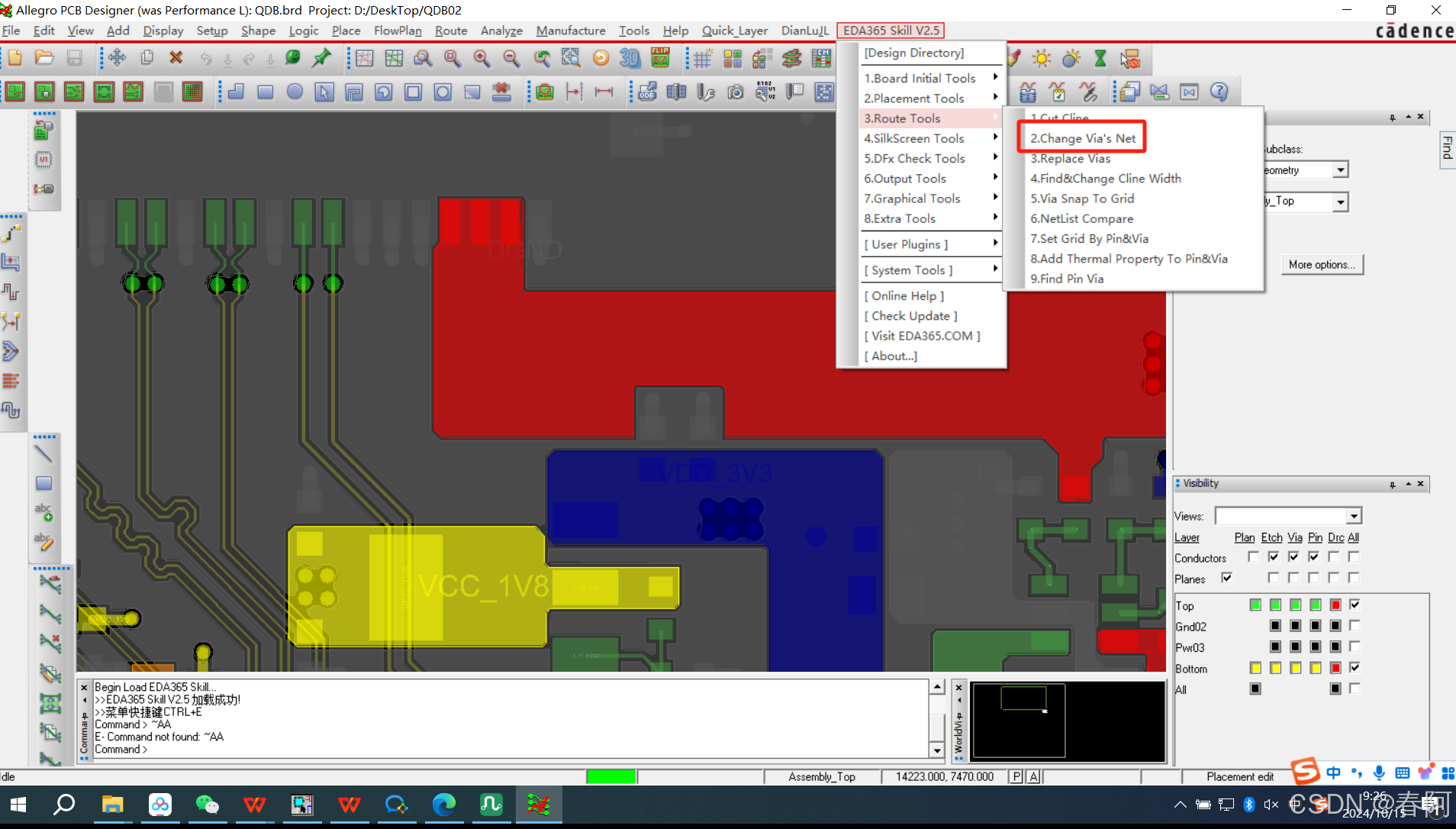This screenshot has height=829, width=1456.
Task: Click the command console scroll-down arrow
Action: tap(937, 750)
